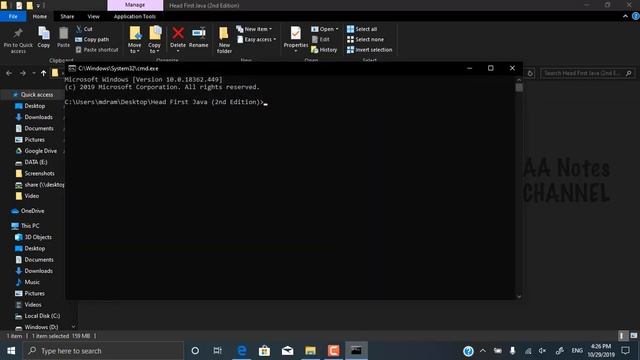Click the Search Head First Java box
The width and height of the screenshot is (640, 360).
(588, 73)
